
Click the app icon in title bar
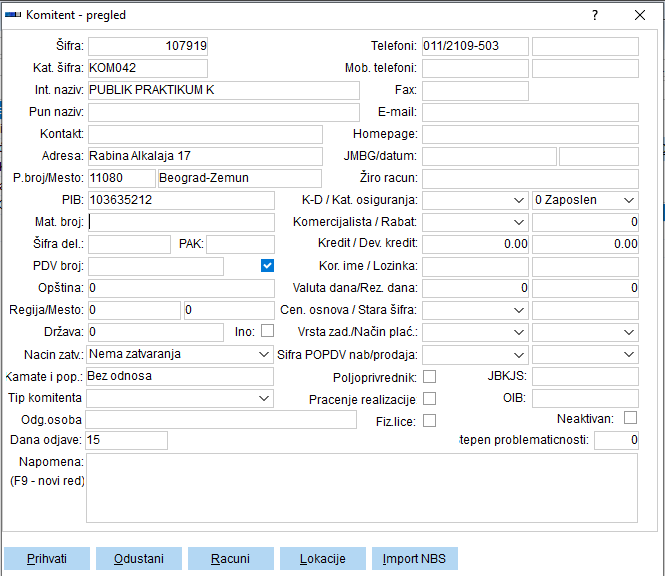(x=13, y=15)
